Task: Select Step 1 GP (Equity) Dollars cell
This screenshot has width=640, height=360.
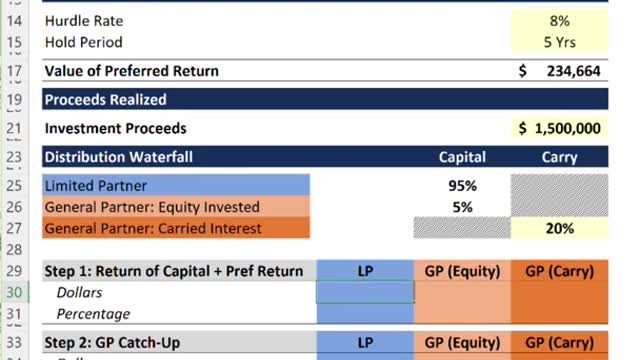Action: pos(462,292)
